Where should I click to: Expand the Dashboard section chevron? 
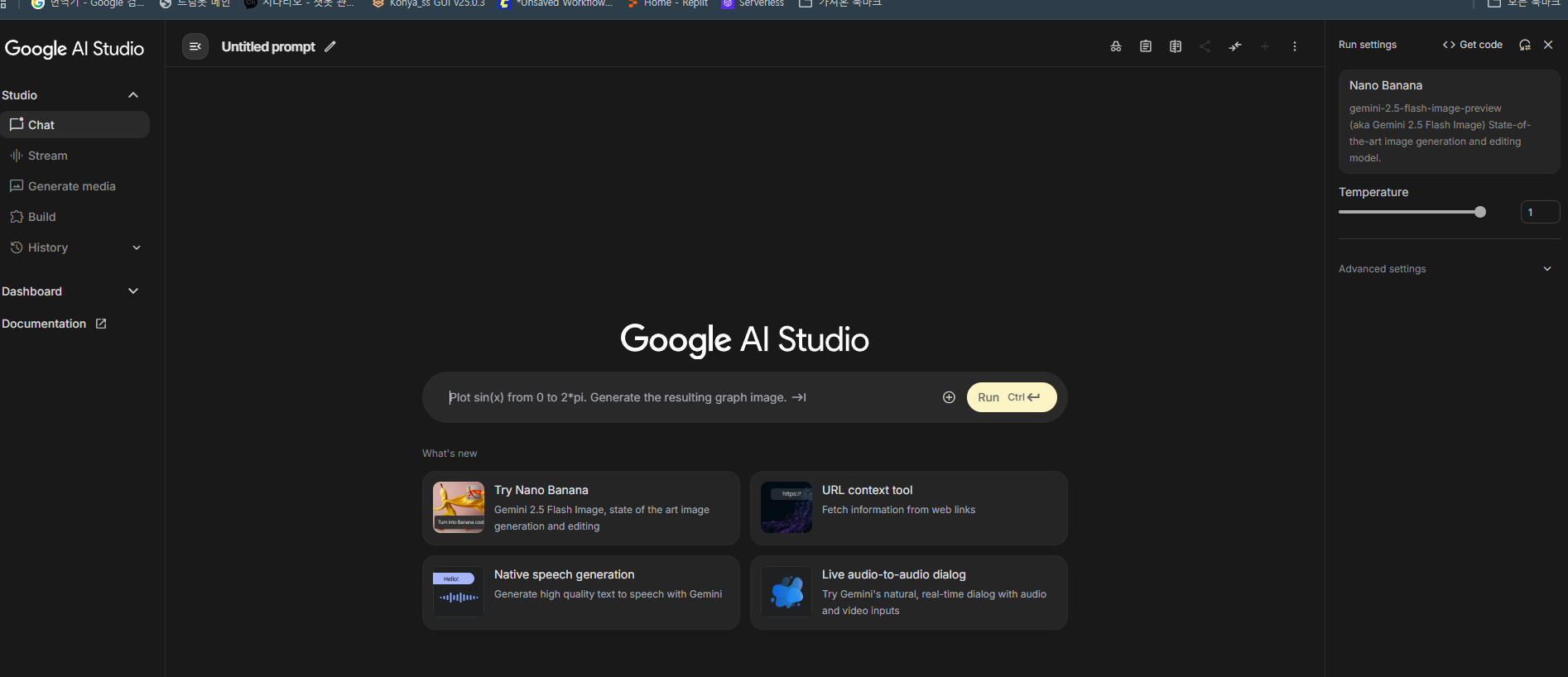(x=133, y=291)
